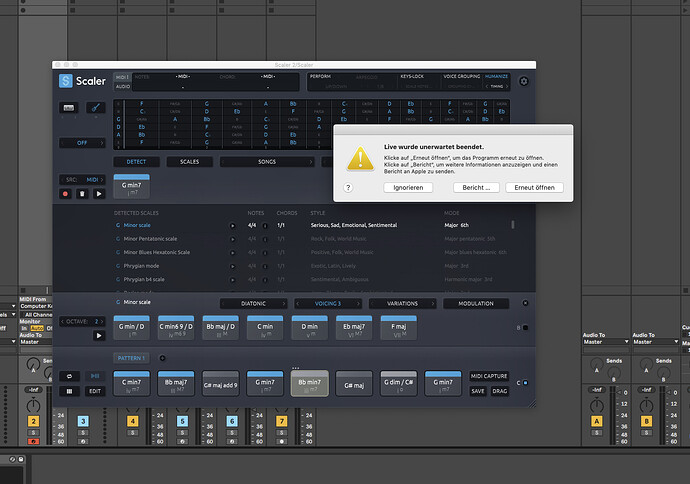Open the SRC: MIDI source selector
The height and width of the screenshot is (484, 690).
(x=82, y=180)
